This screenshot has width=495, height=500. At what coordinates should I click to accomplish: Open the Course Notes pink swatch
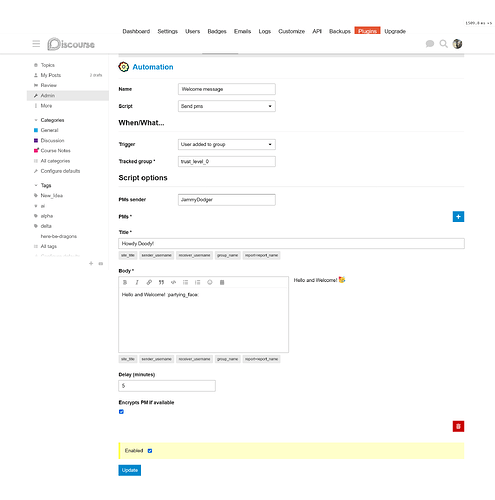coord(36,151)
